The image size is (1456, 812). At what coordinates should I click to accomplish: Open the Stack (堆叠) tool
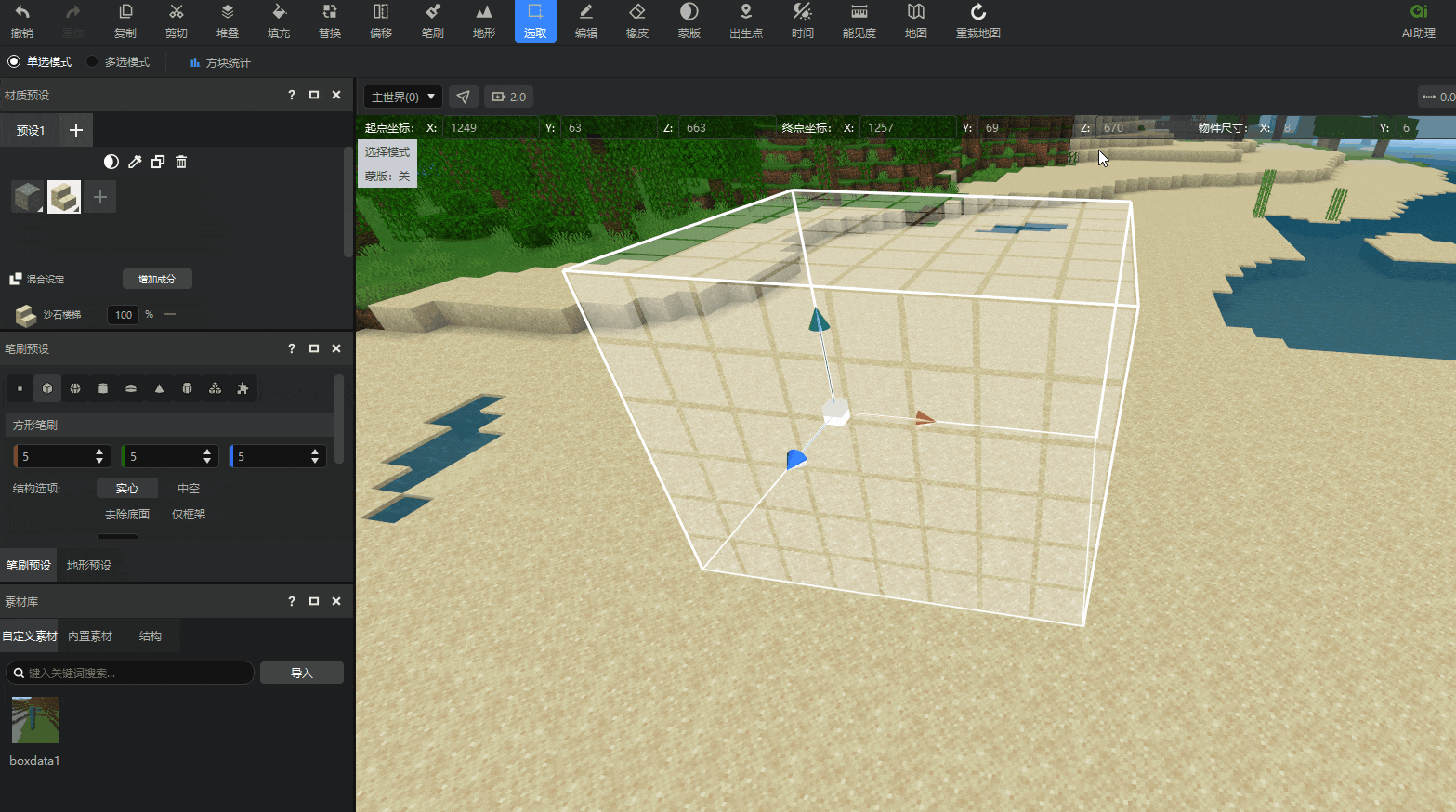[x=228, y=21]
